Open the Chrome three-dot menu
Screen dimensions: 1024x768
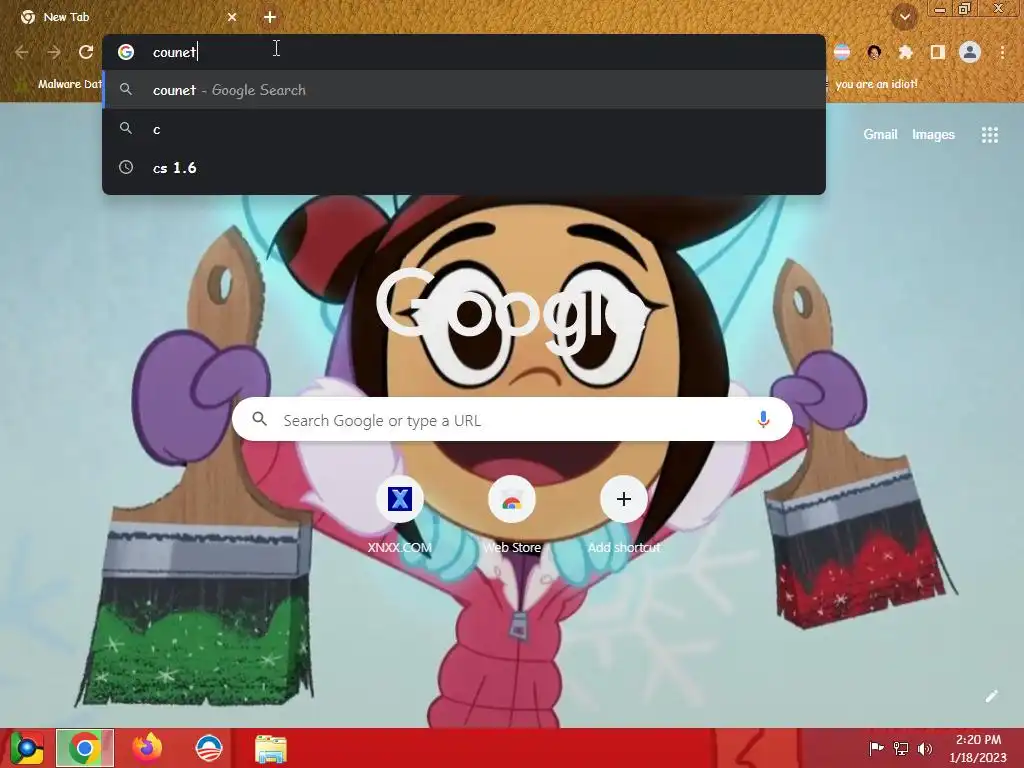[x=1002, y=52]
